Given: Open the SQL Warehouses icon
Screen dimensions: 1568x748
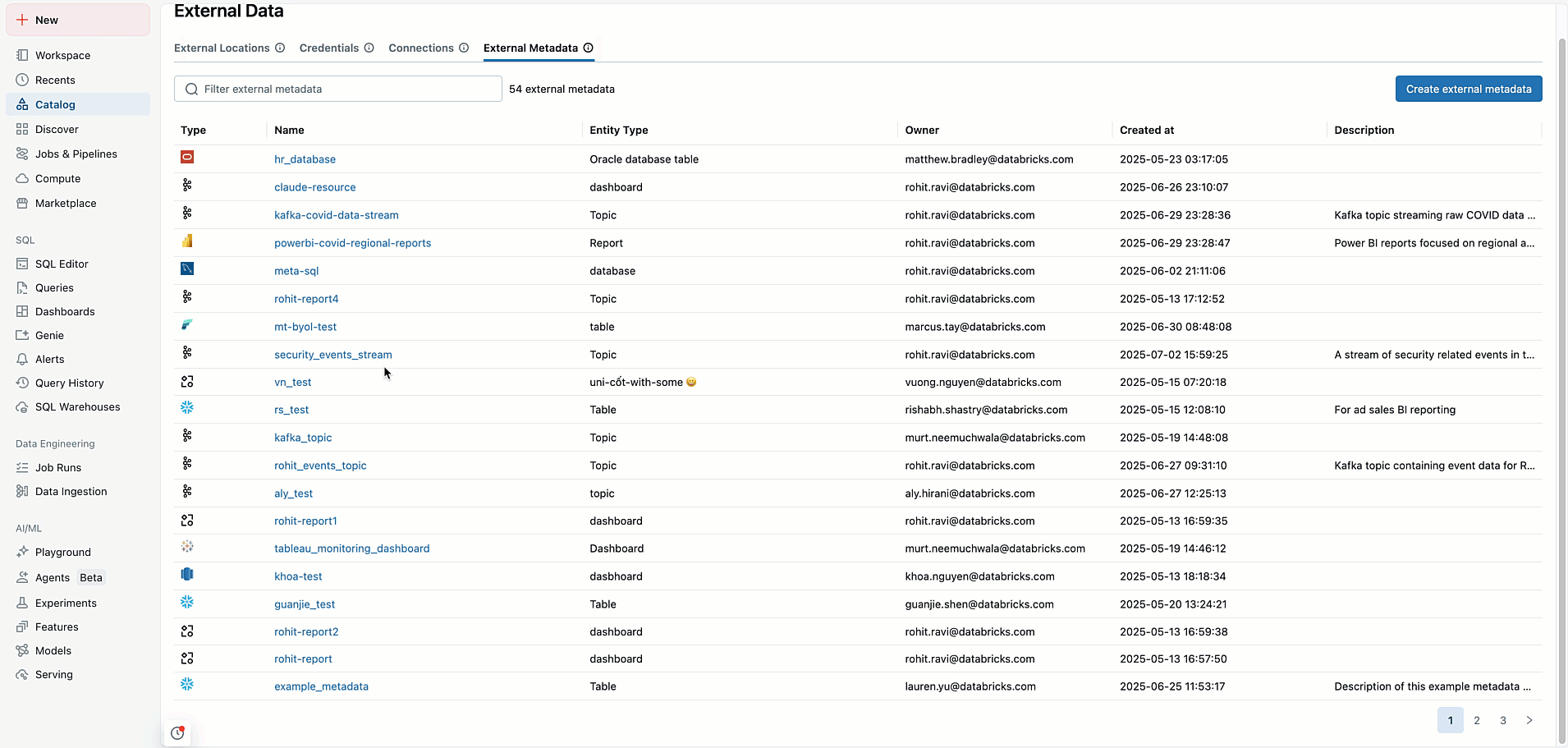Looking at the screenshot, I should point(22,406).
